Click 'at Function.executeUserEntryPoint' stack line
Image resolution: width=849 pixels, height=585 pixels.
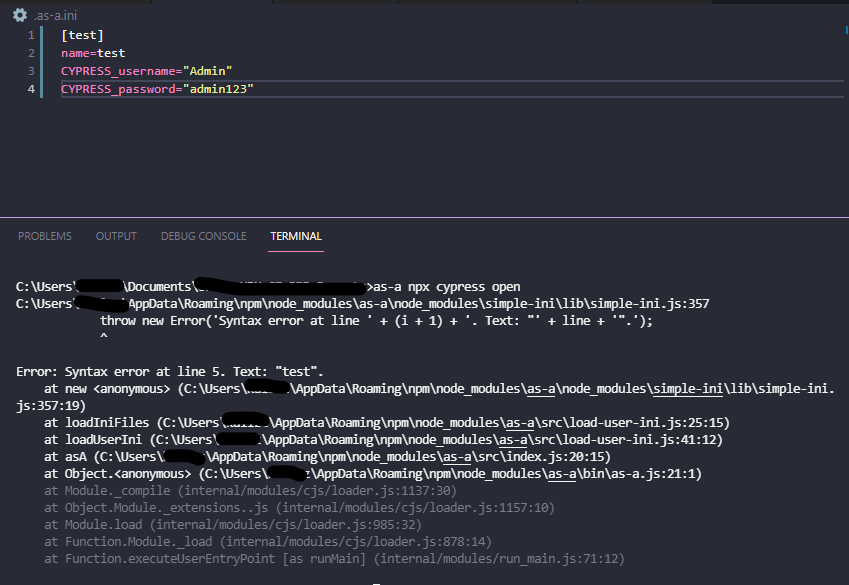pos(334,558)
